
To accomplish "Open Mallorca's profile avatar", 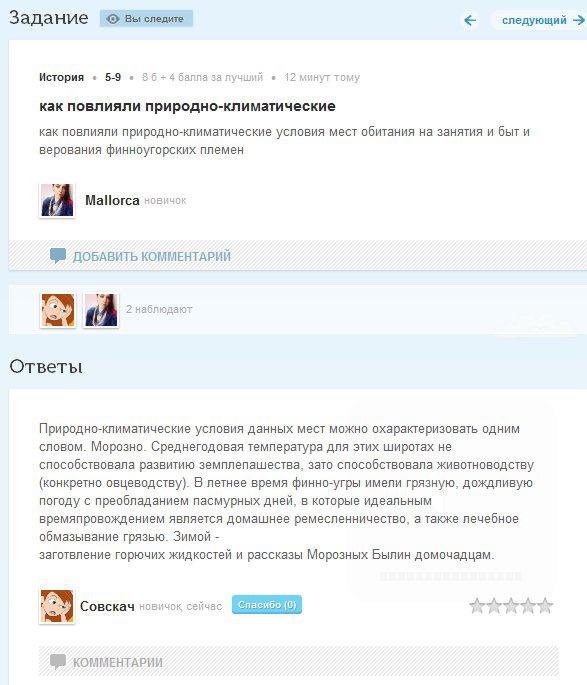I will (57, 200).
